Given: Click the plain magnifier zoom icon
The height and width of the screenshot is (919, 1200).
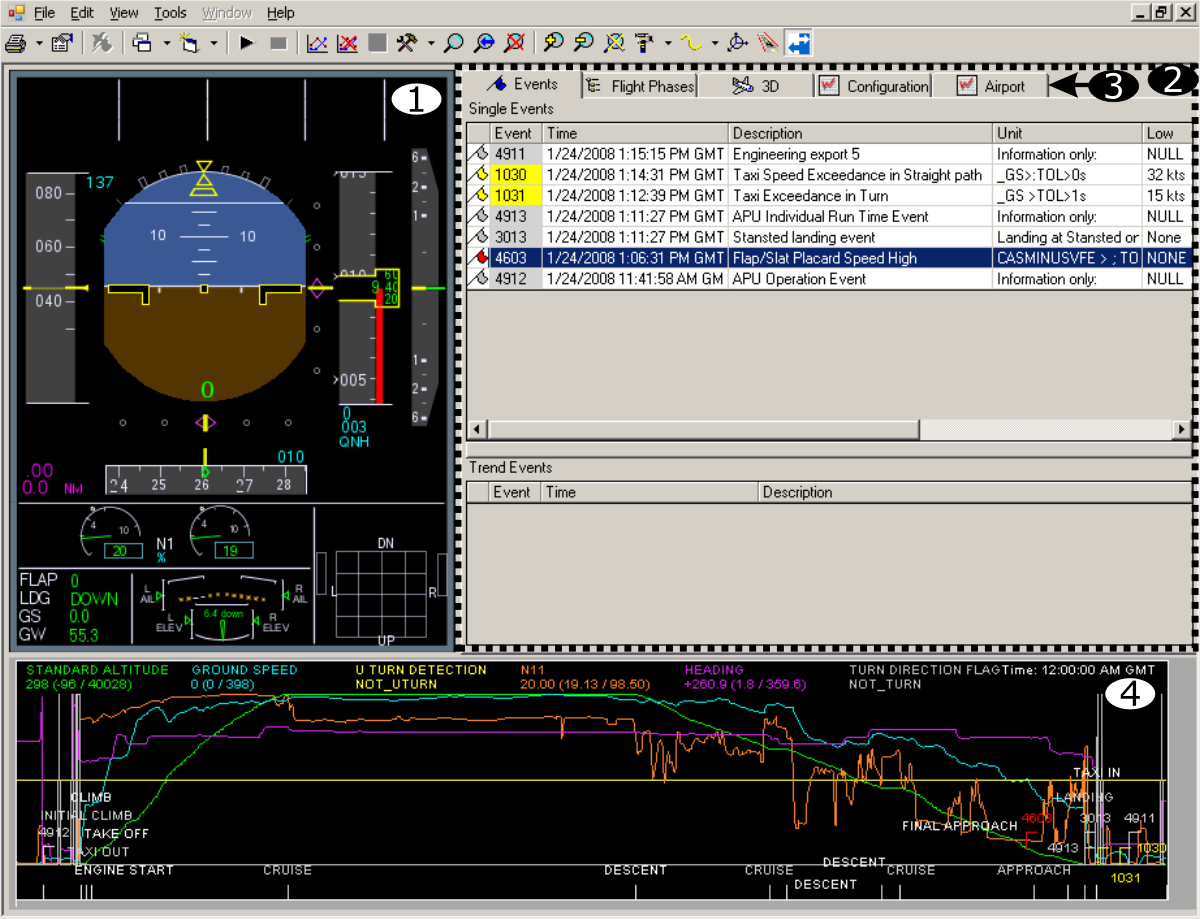Looking at the screenshot, I should (x=454, y=43).
